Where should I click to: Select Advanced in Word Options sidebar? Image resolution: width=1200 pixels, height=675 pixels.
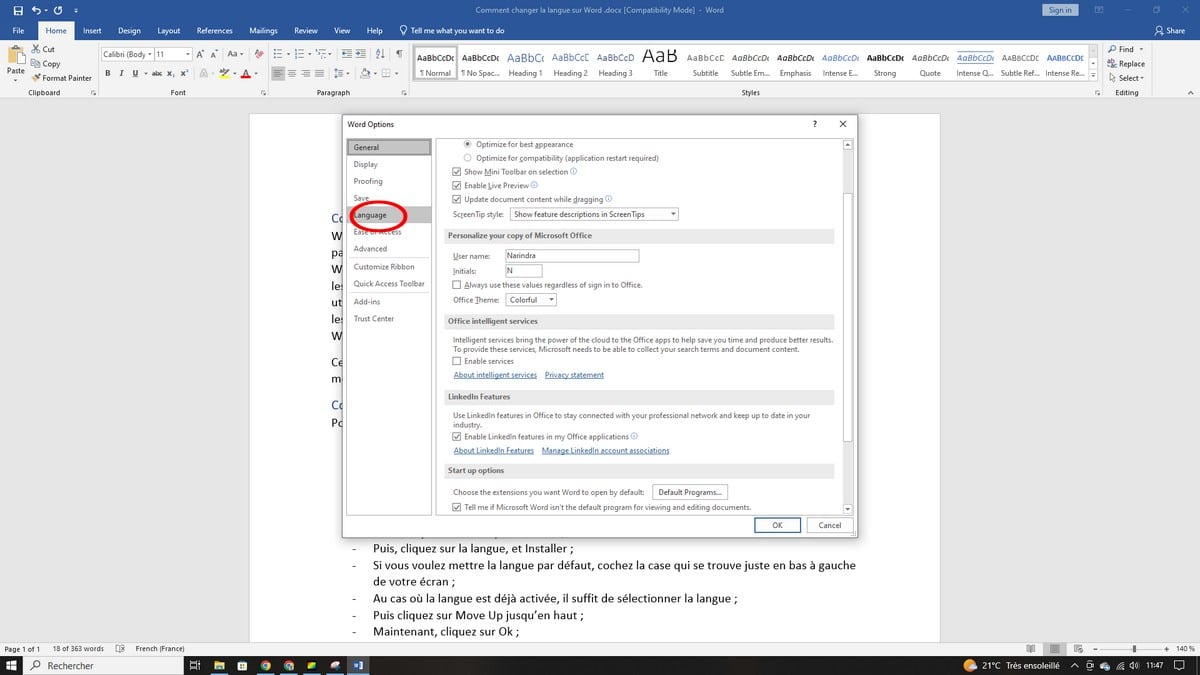pyautogui.click(x=389, y=249)
